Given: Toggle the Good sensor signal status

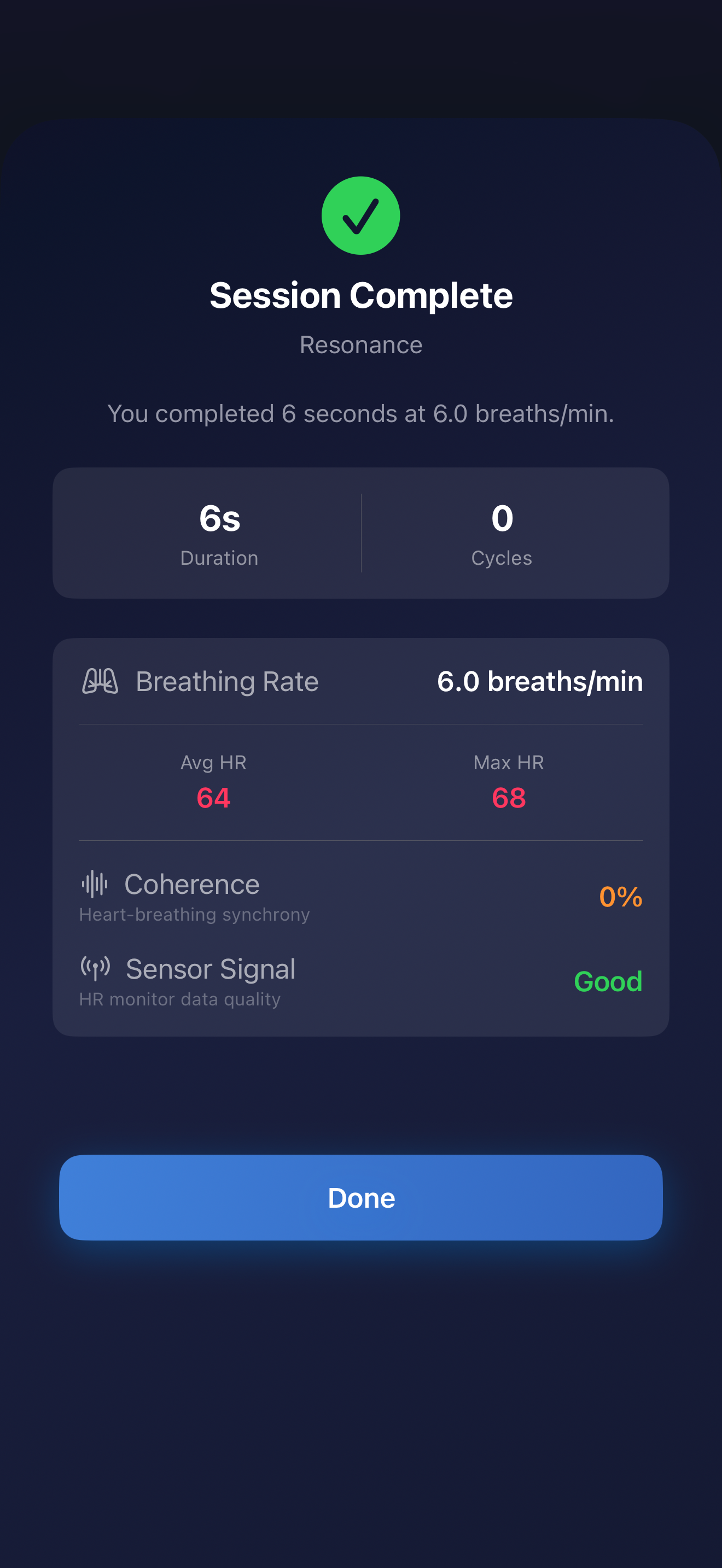Looking at the screenshot, I should [x=607, y=981].
